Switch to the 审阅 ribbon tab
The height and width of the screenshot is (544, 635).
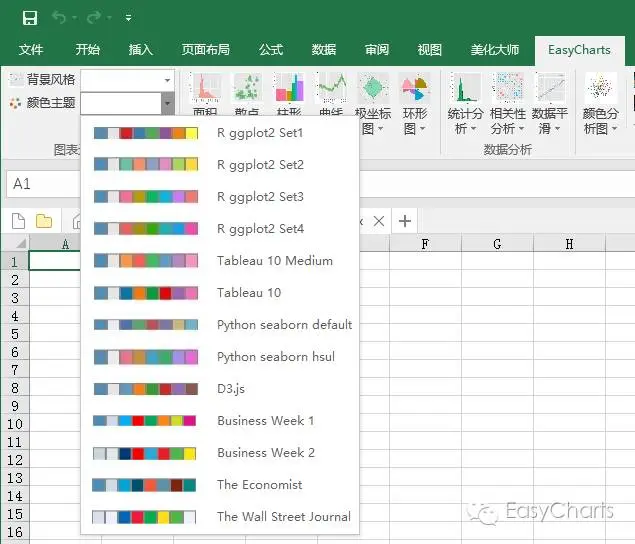(x=377, y=50)
